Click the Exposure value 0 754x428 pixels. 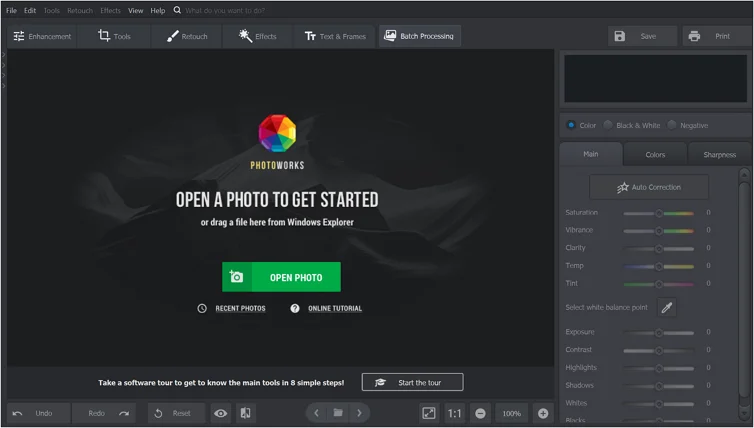[x=708, y=332]
